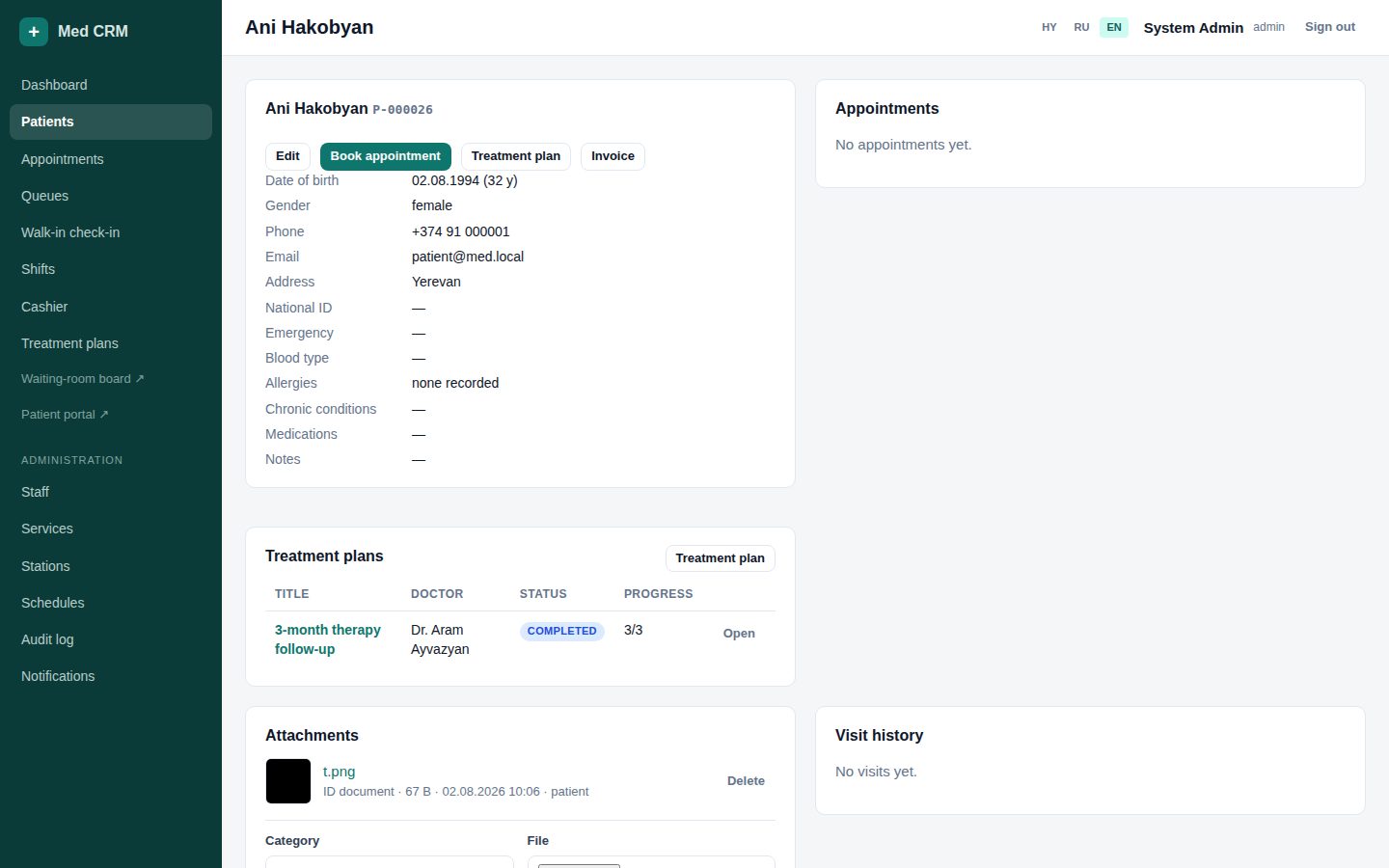Click Open on the completed treatment plan row
The image size is (1389, 868).
(739, 634)
